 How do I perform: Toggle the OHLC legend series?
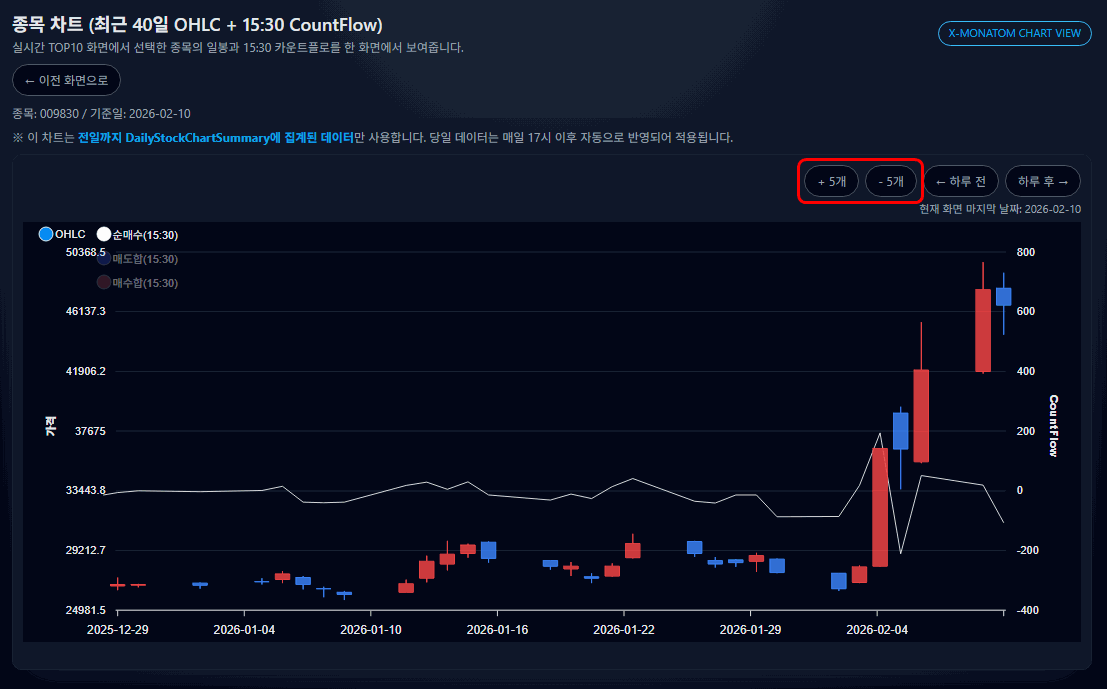70,235
